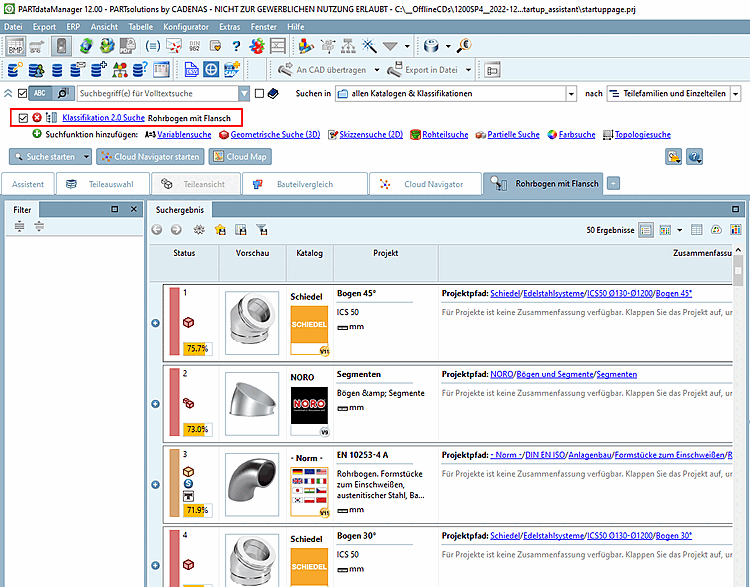
Task: Uncheck the Klassifikation 2.0 Suche checkbox
Action: tap(22, 118)
